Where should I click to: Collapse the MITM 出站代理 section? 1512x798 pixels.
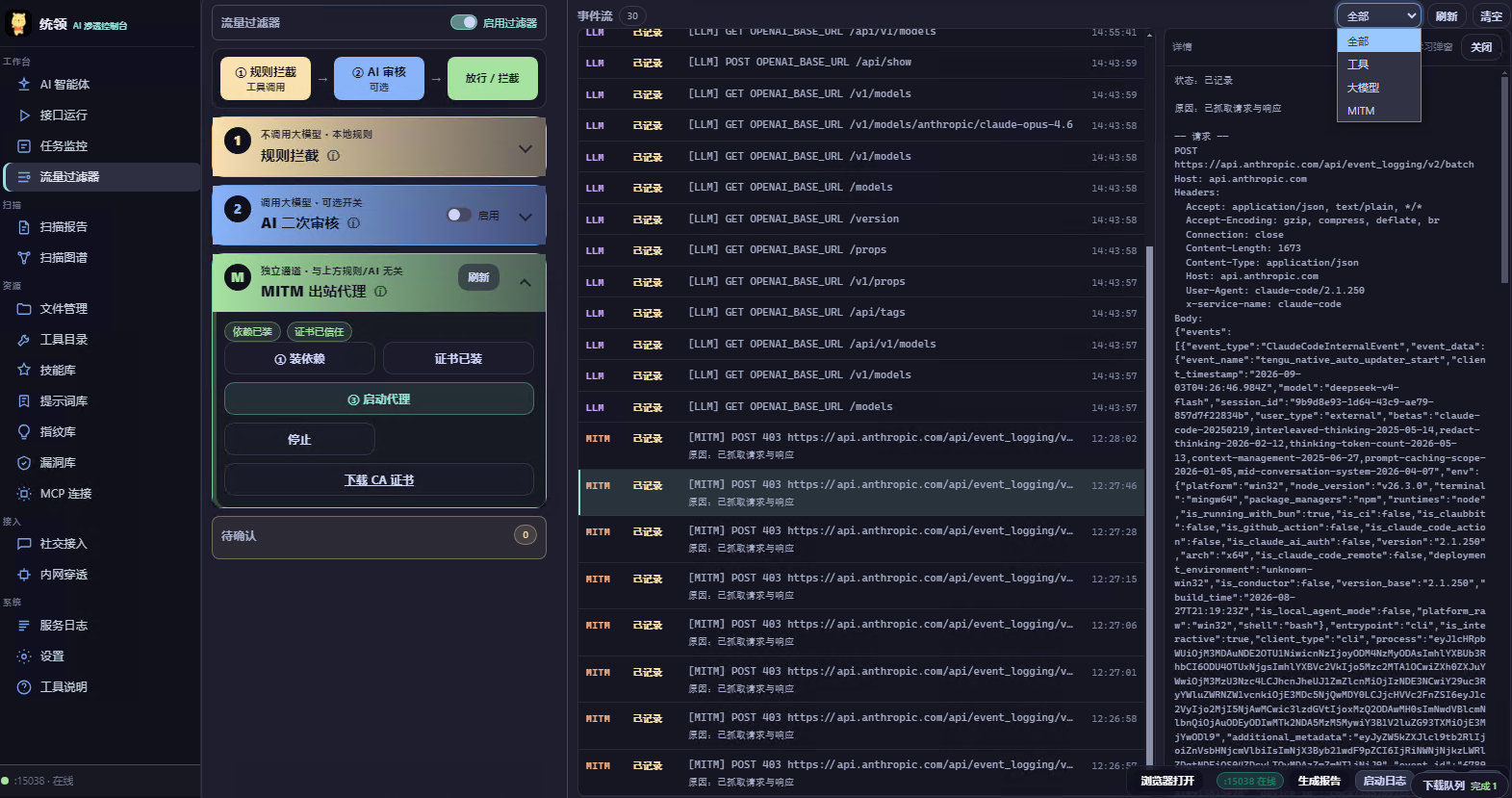tap(525, 282)
